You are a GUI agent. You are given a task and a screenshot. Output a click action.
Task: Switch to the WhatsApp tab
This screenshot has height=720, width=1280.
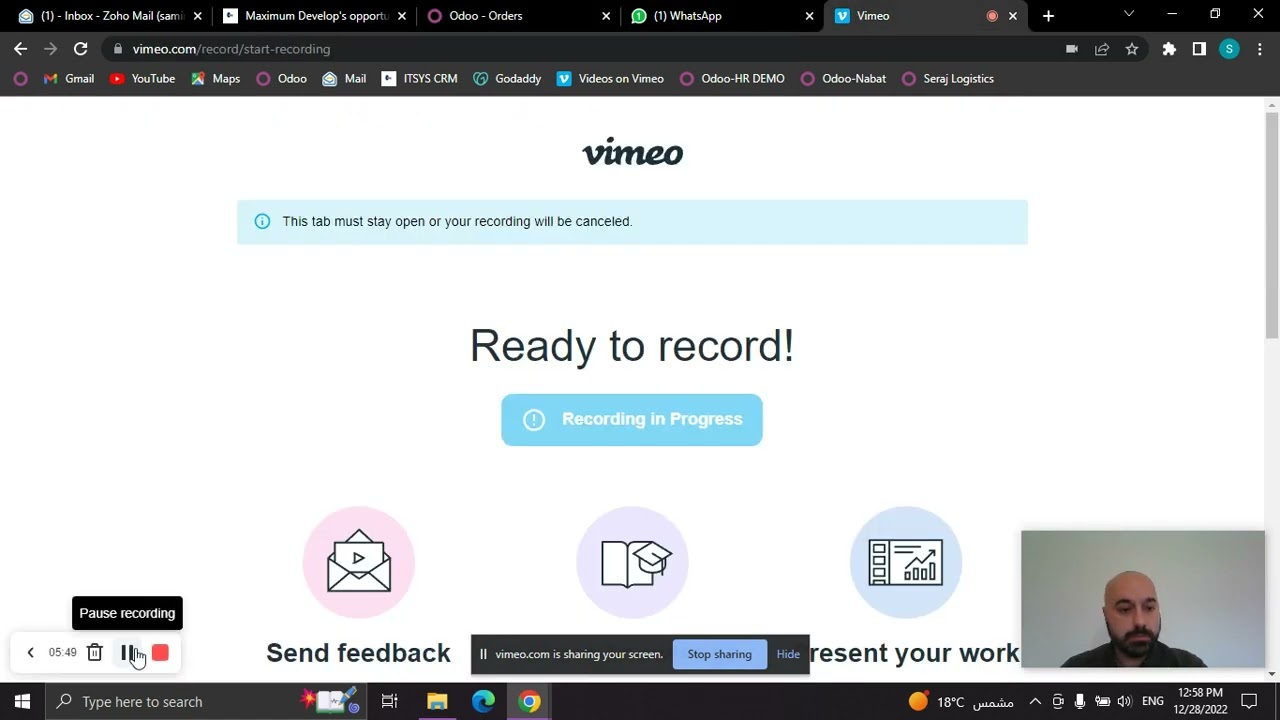pyautogui.click(x=718, y=16)
